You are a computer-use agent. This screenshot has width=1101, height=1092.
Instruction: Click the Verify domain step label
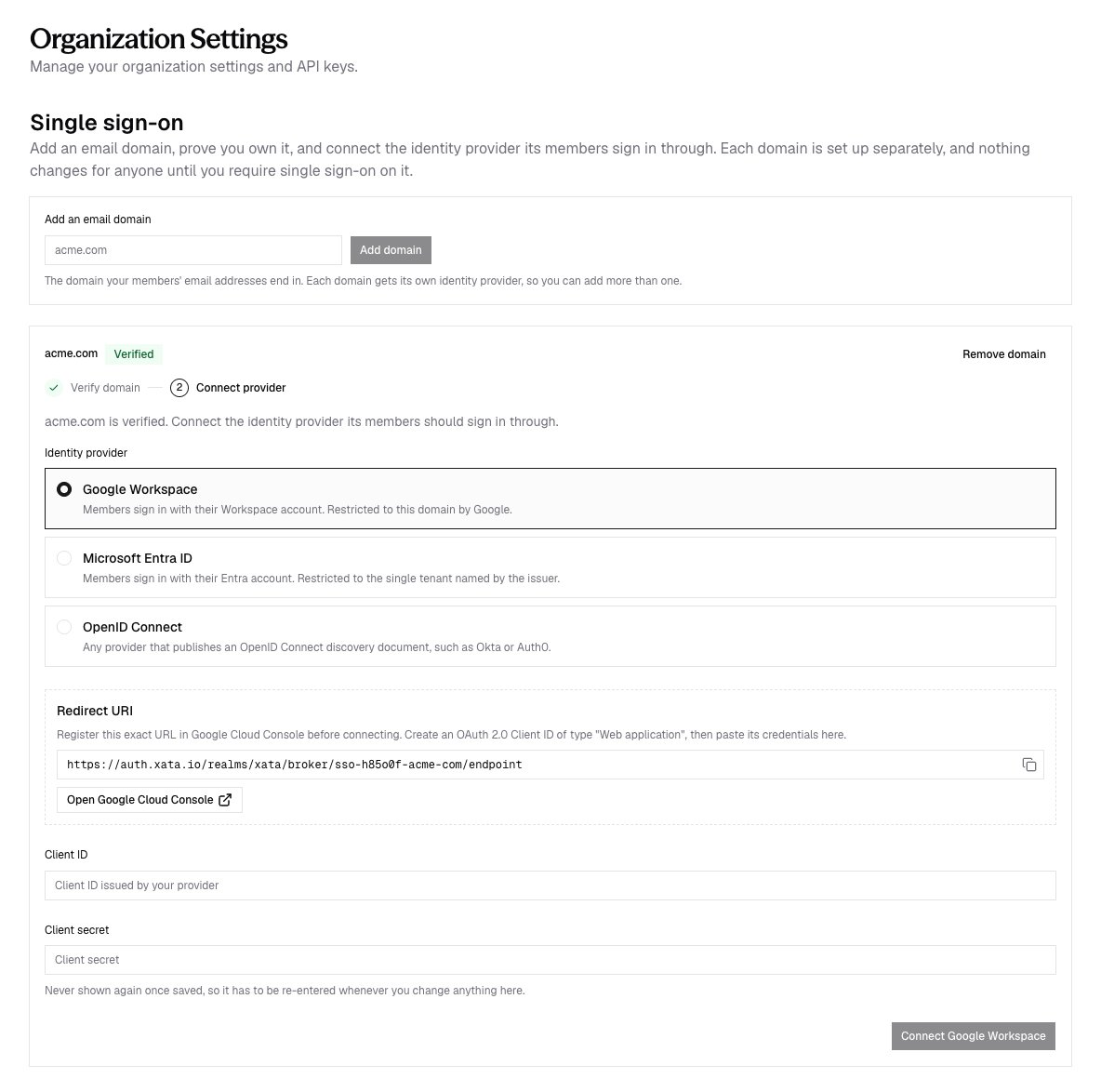105,388
